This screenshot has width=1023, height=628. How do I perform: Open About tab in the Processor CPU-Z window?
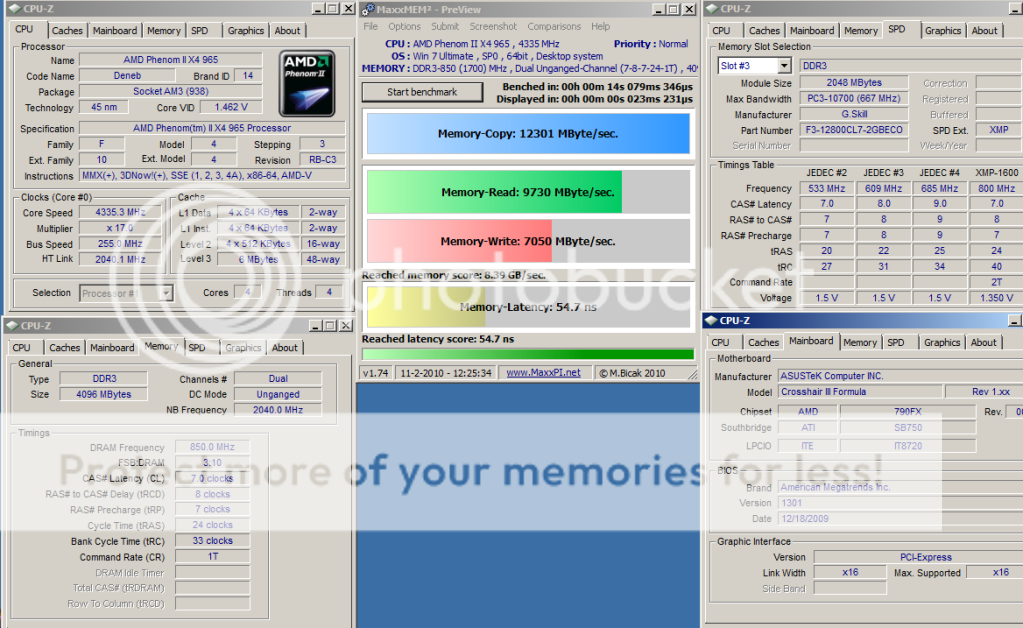[287, 31]
